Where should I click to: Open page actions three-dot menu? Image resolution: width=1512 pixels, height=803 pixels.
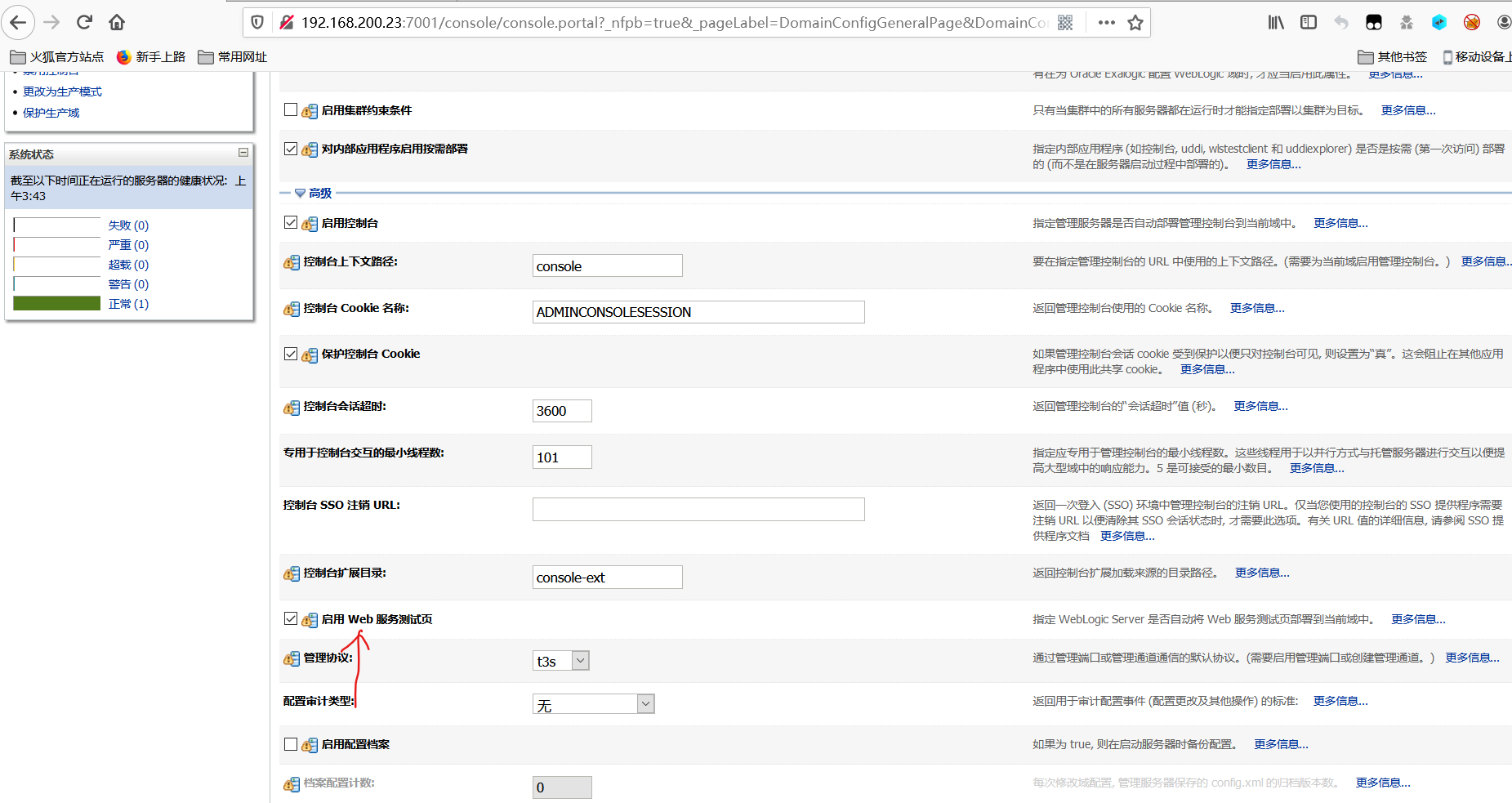pos(1107,22)
